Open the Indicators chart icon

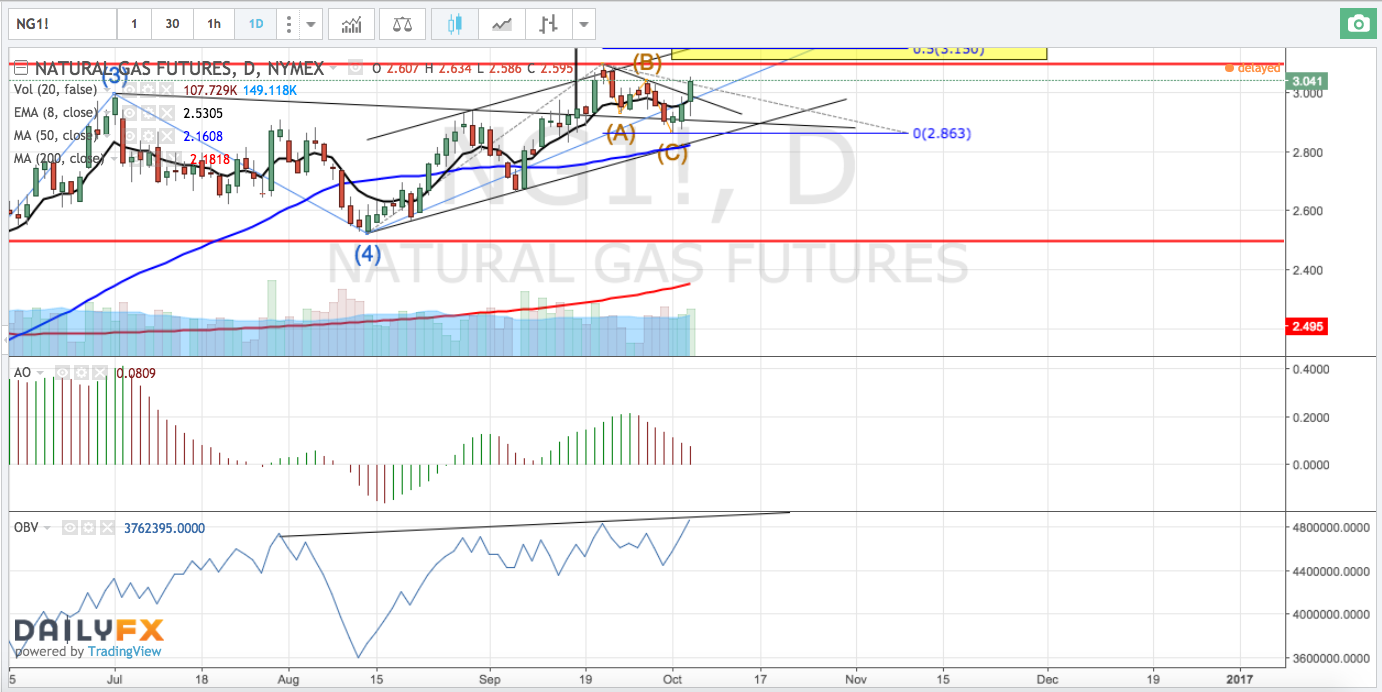click(x=352, y=23)
